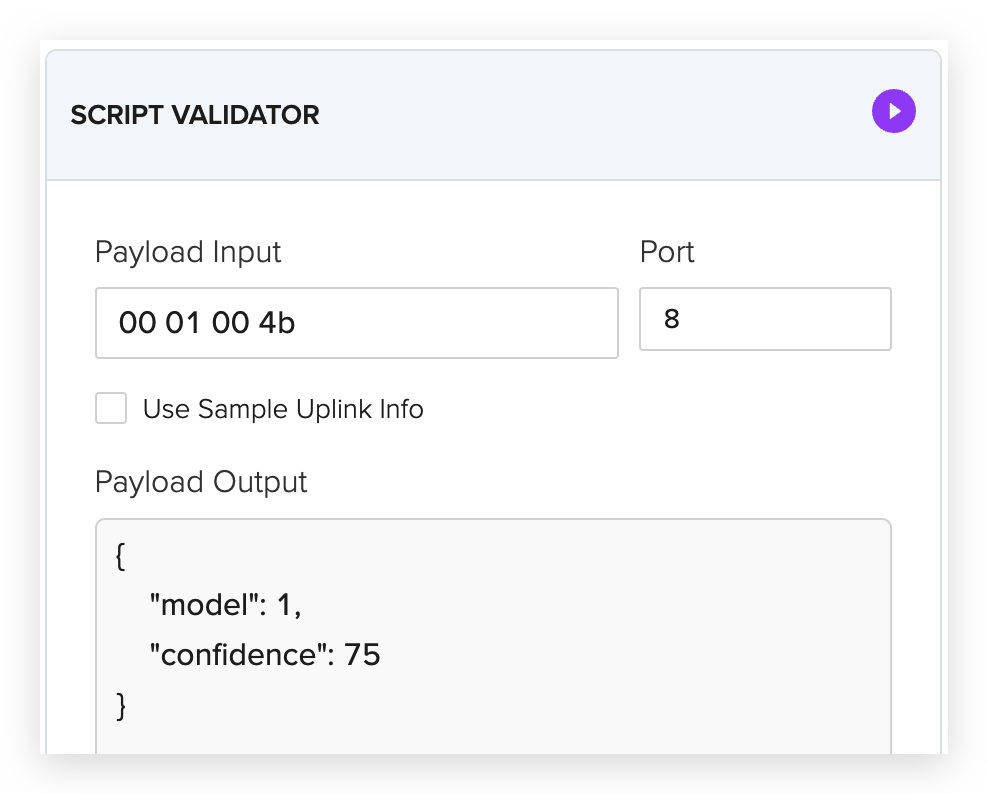Click the "model" key in JSON output
This screenshot has width=988, height=794.
click(x=204, y=605)
